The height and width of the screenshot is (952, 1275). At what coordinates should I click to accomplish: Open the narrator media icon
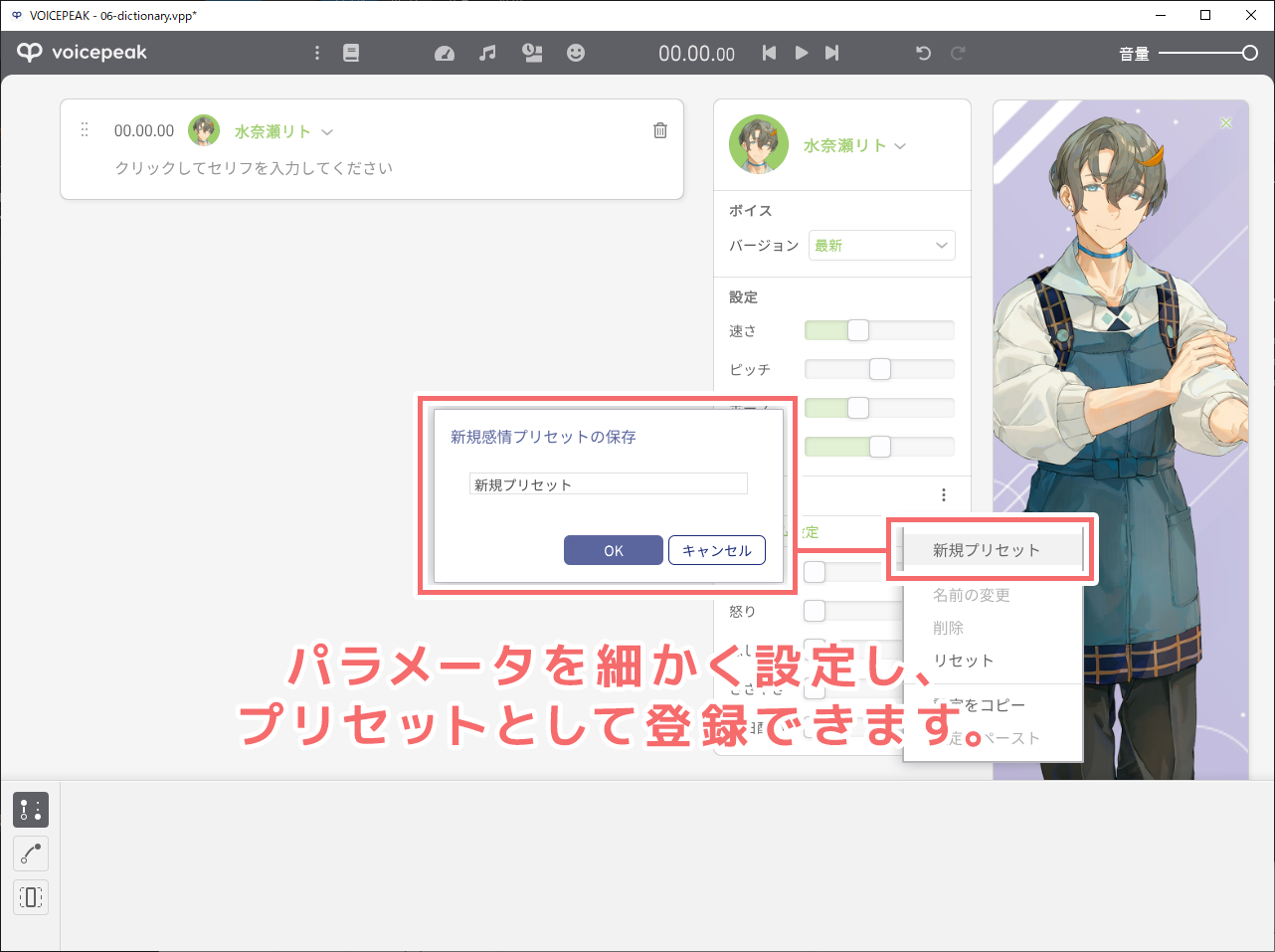coord(532,53)
